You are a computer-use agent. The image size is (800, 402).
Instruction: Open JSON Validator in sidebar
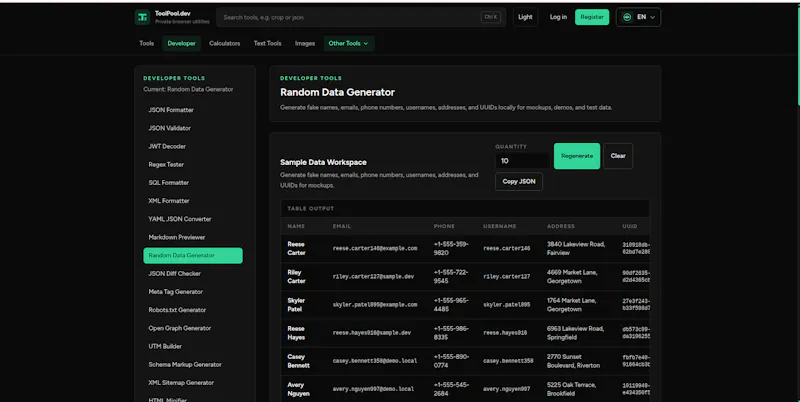pos(193,128)
